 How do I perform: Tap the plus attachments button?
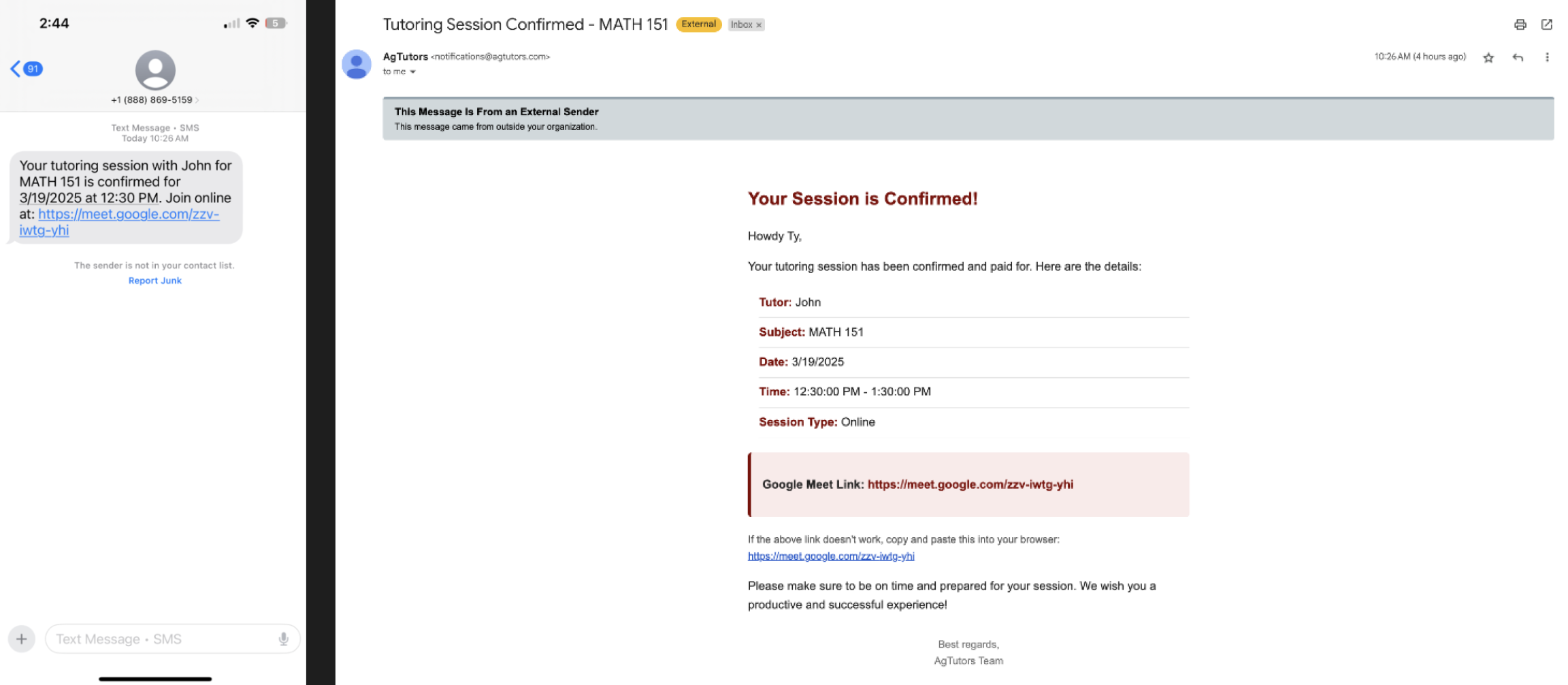pyautogui.click(x=22, y=639)
